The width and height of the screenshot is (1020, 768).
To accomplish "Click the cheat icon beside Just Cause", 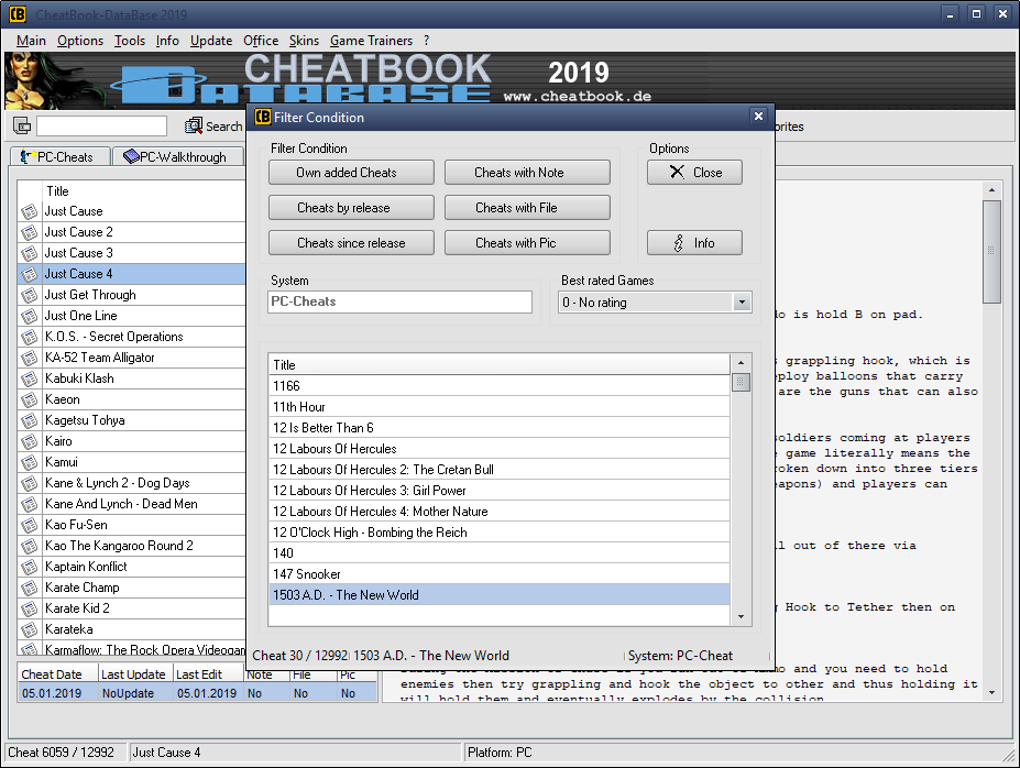I will click(29, 211).
